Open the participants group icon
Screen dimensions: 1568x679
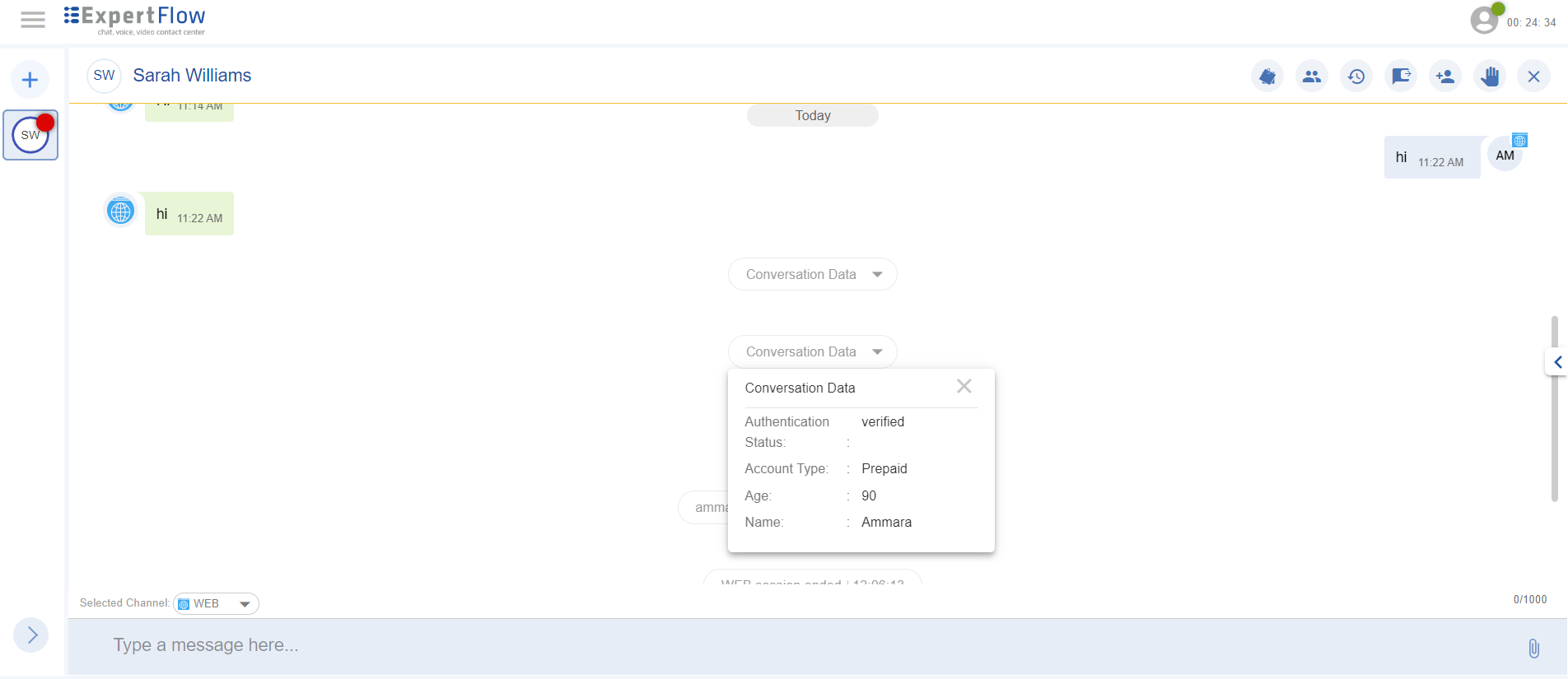point(1312,77)
